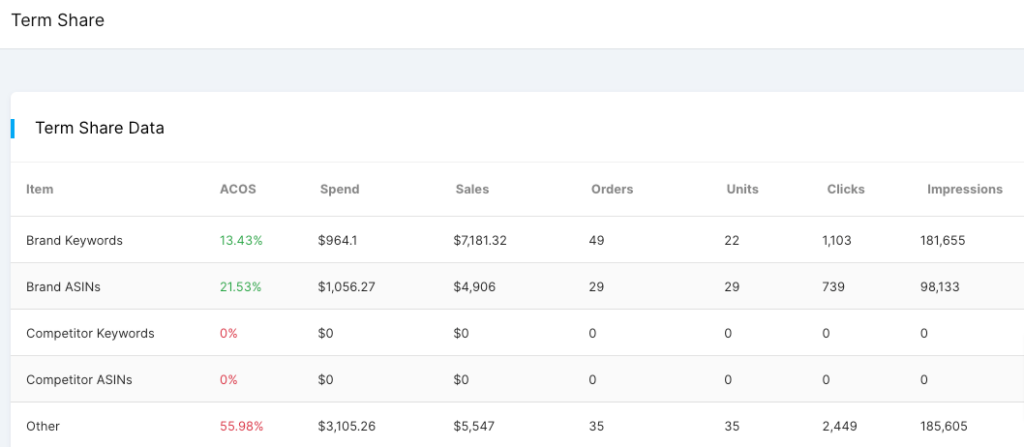
Task: Click the green 13.43% ACOS value
Action: point(240,241)
